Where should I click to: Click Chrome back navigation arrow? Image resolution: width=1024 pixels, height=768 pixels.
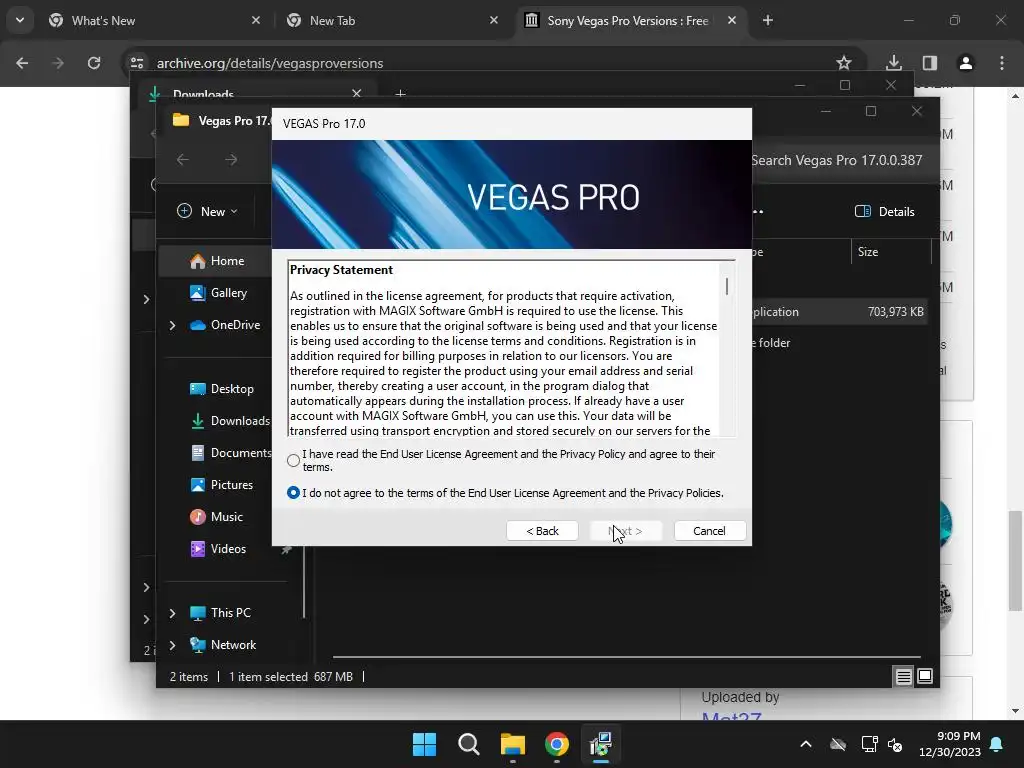tap(22, 63)
